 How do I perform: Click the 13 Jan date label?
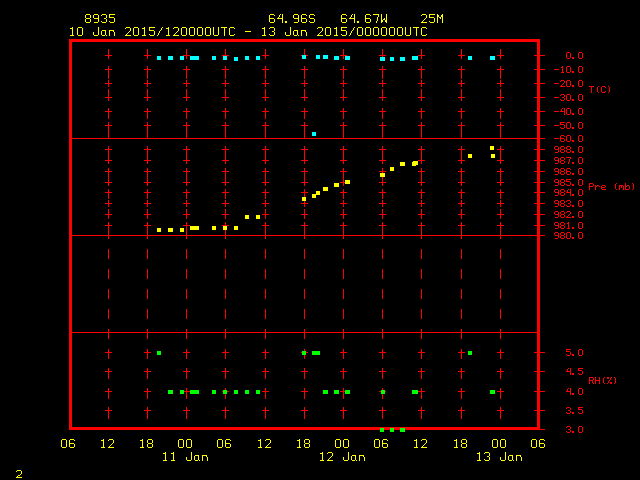click(499, 457)
